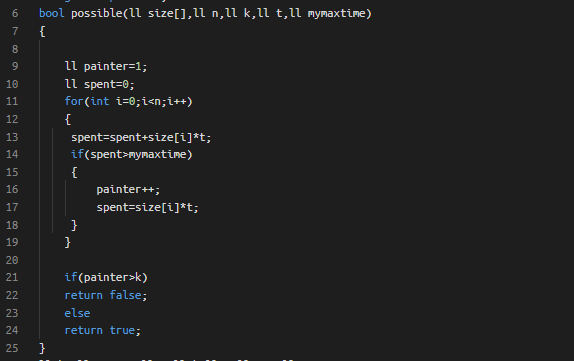This screenshot has height=361, width=574.
Task: Click the function name possible
Action: click(x=97, y=14)
